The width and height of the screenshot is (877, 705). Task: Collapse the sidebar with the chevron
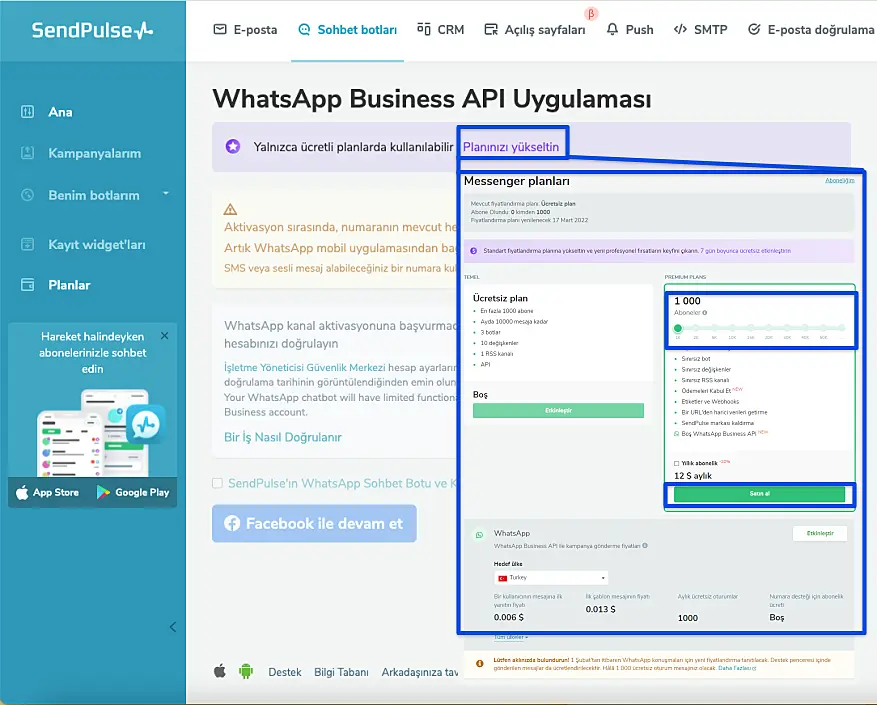click(x=172, y=627)
